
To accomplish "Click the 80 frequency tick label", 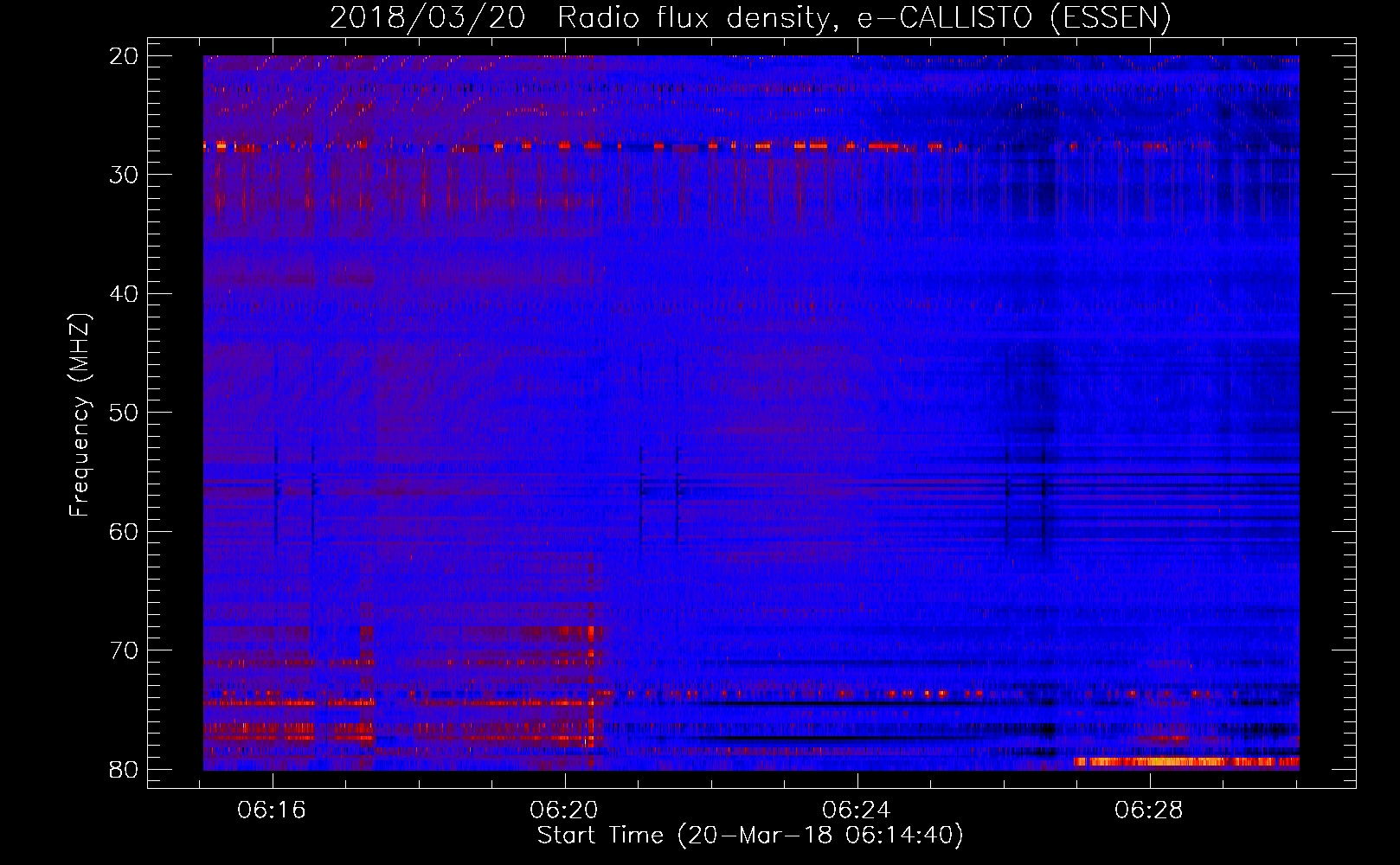I will (125, 770).
